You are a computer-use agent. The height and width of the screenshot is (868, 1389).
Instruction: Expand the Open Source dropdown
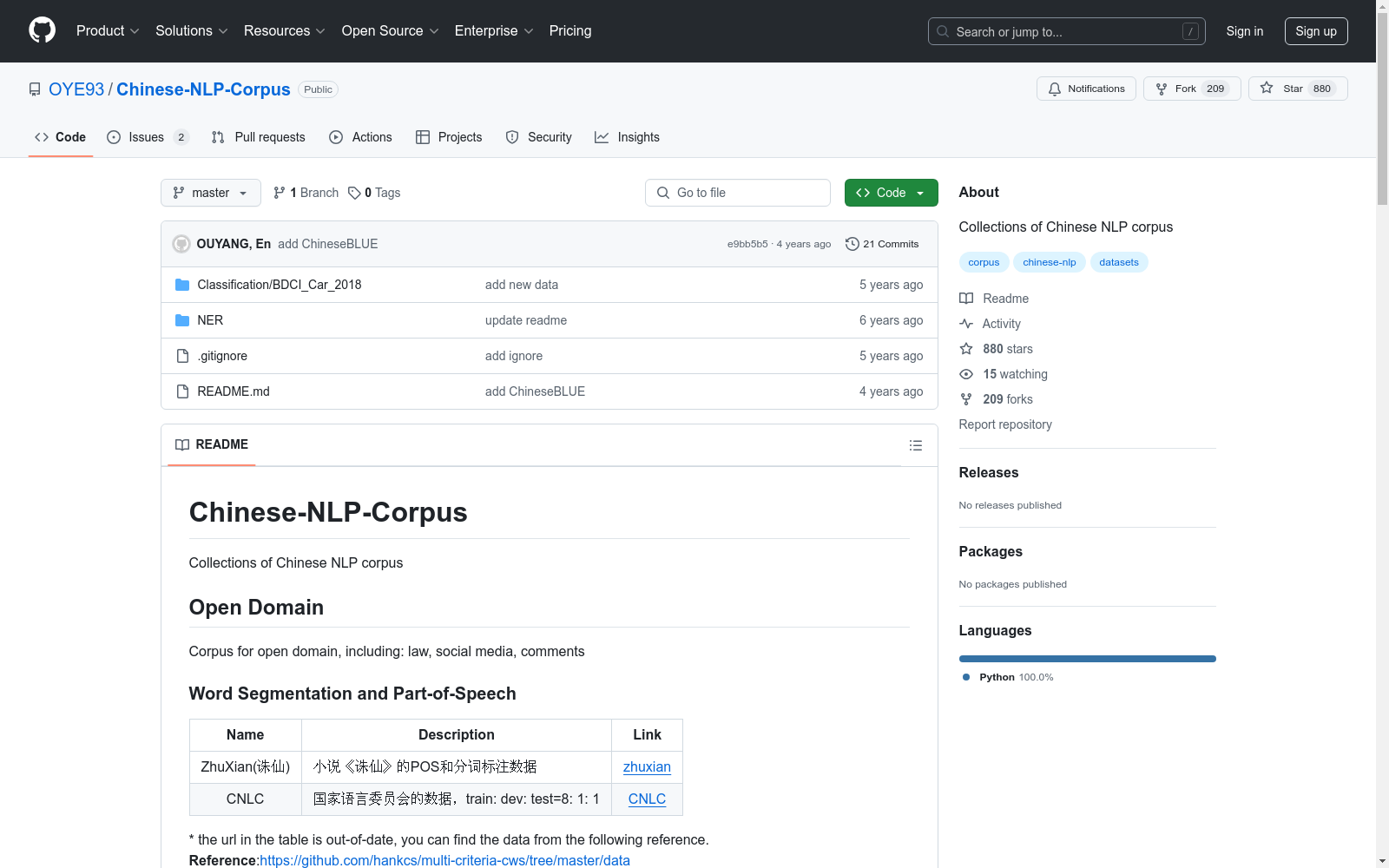[x=391, y=31]
